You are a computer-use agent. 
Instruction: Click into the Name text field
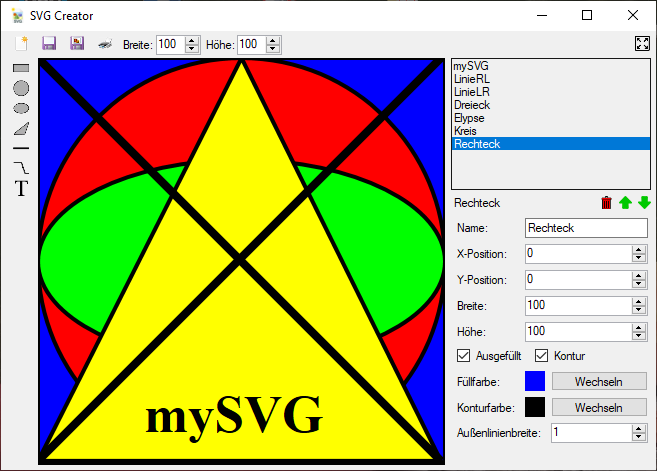(x=586, y=228)
